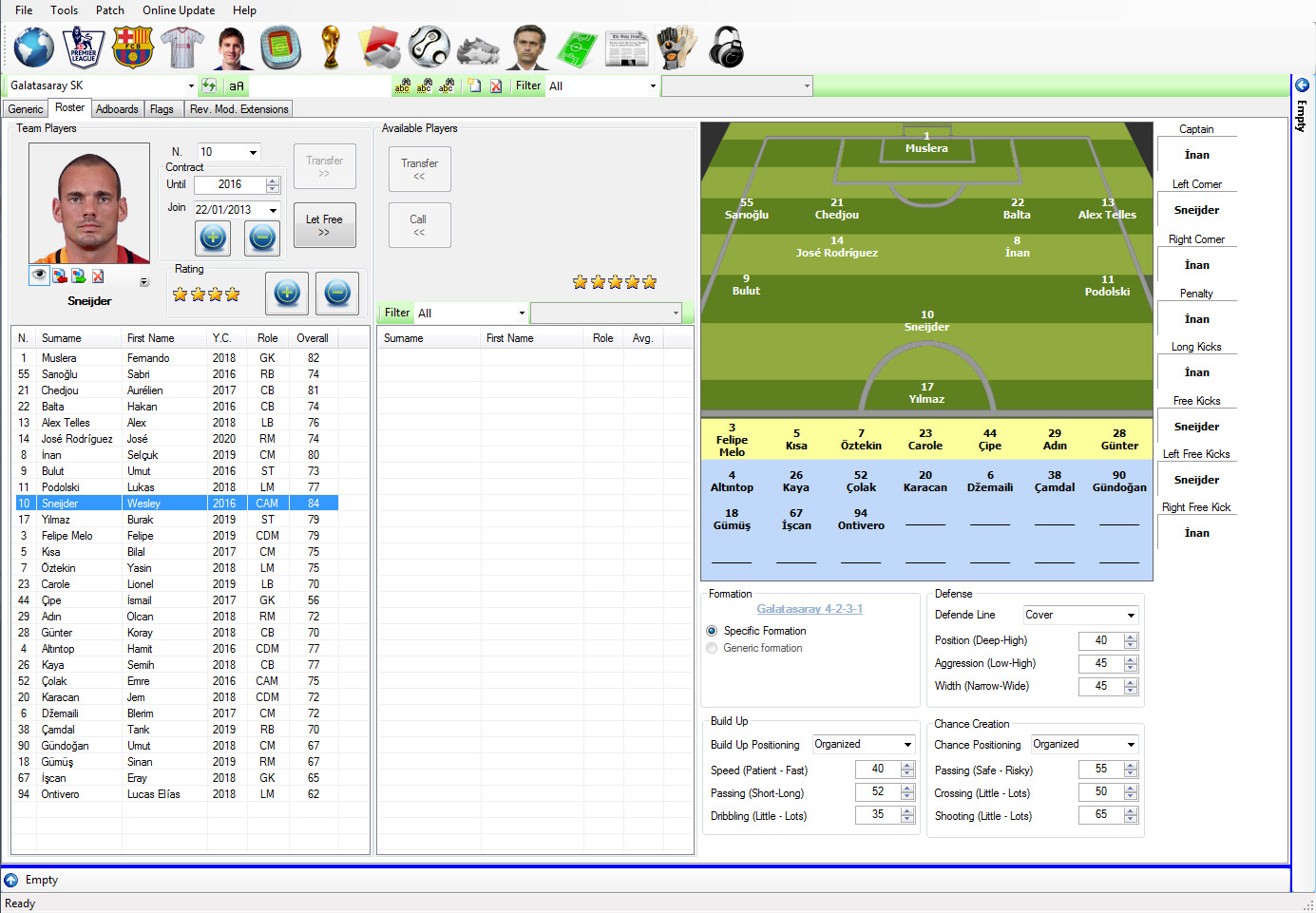Click the Contract plus button
This screenshot has height=913, width=1316.
coord(213,238)
